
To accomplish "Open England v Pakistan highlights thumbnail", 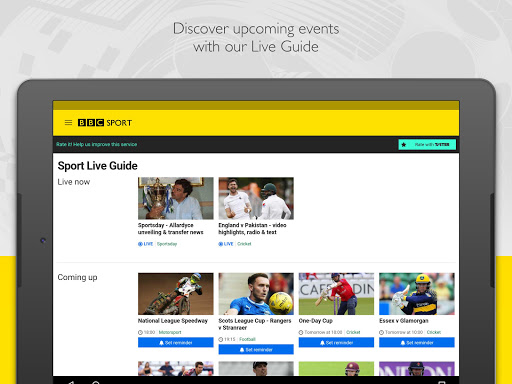I will point(256,198).
